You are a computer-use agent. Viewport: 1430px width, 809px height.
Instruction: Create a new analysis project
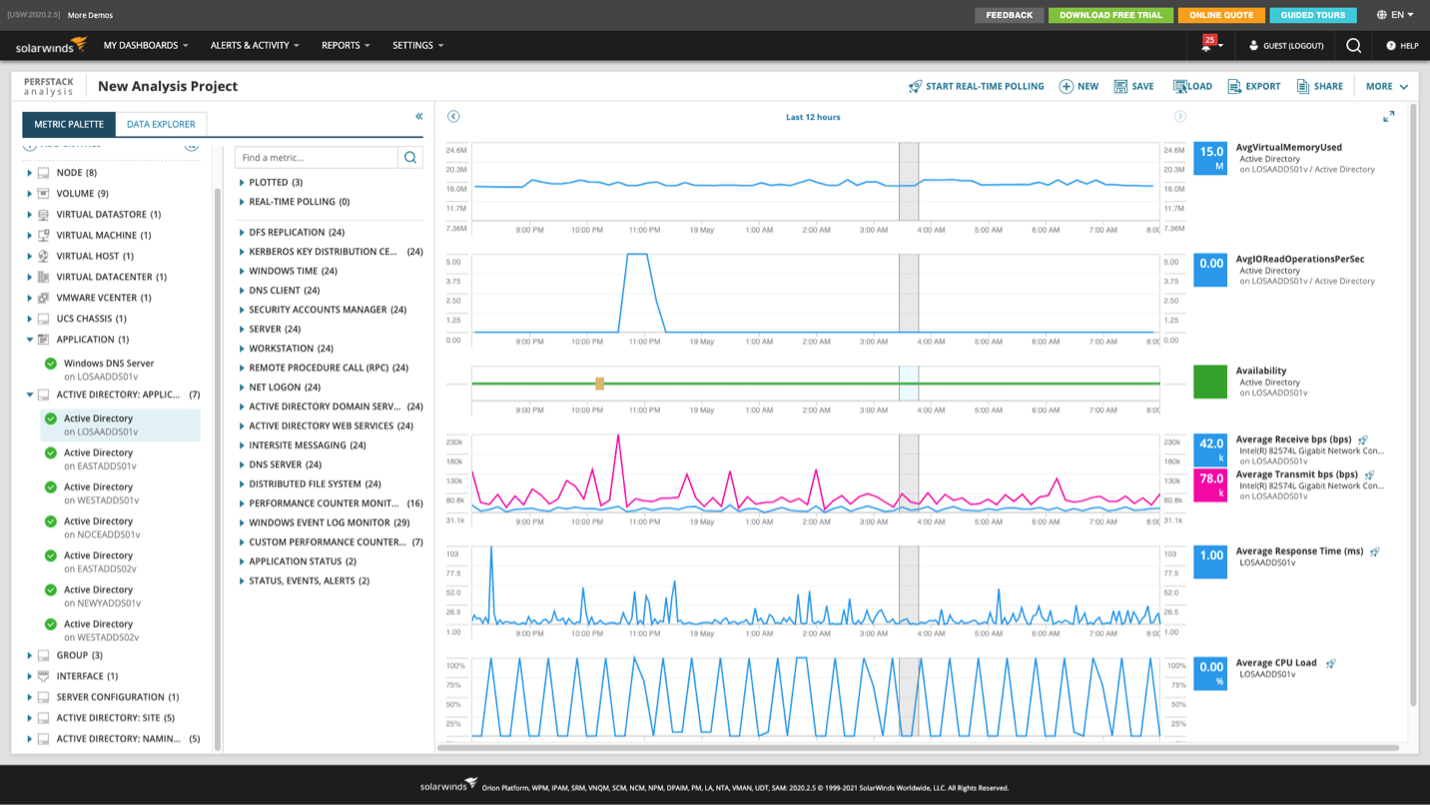(1079, 87)
